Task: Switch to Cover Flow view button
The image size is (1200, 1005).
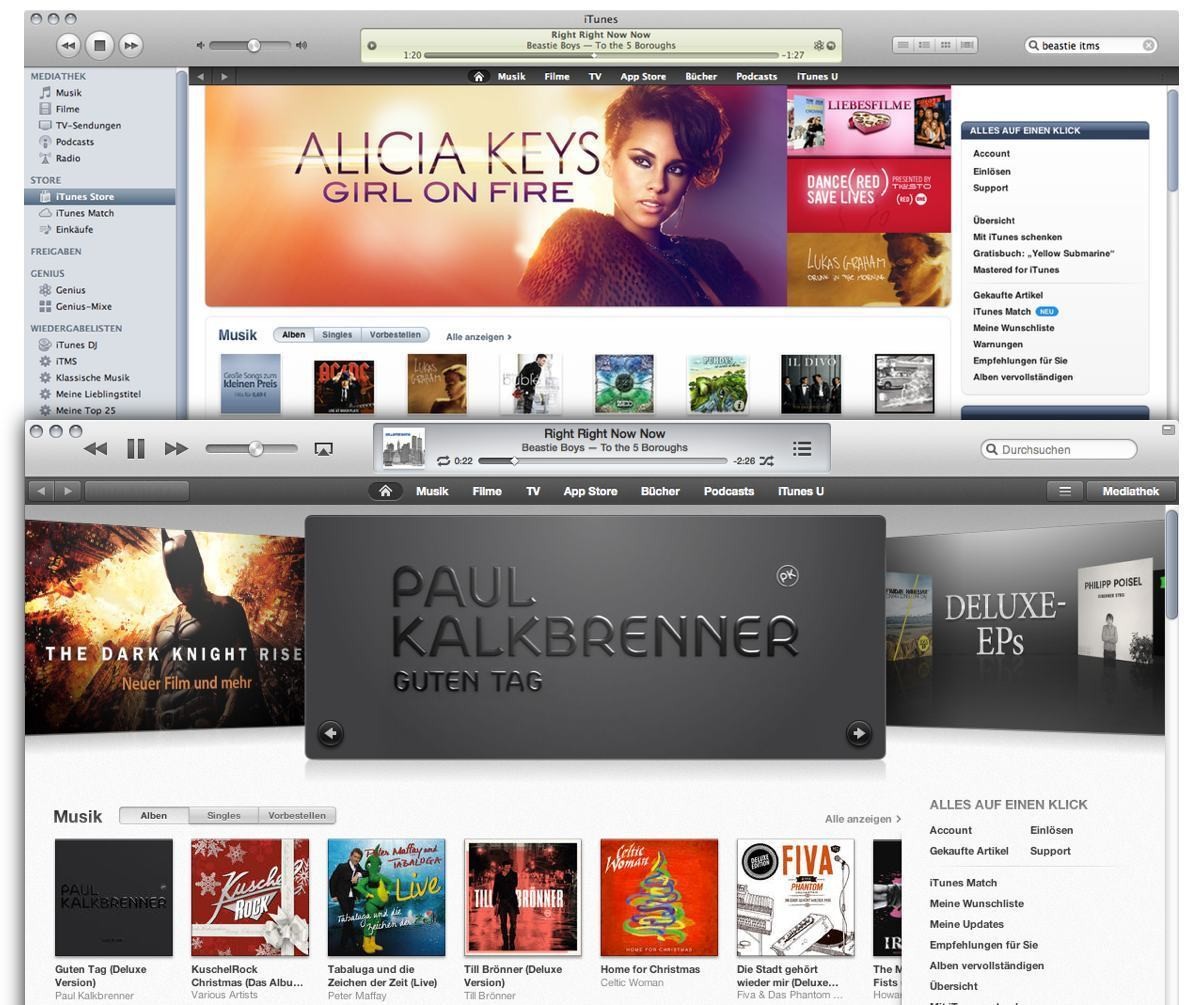Action: (x=967, y=45)
